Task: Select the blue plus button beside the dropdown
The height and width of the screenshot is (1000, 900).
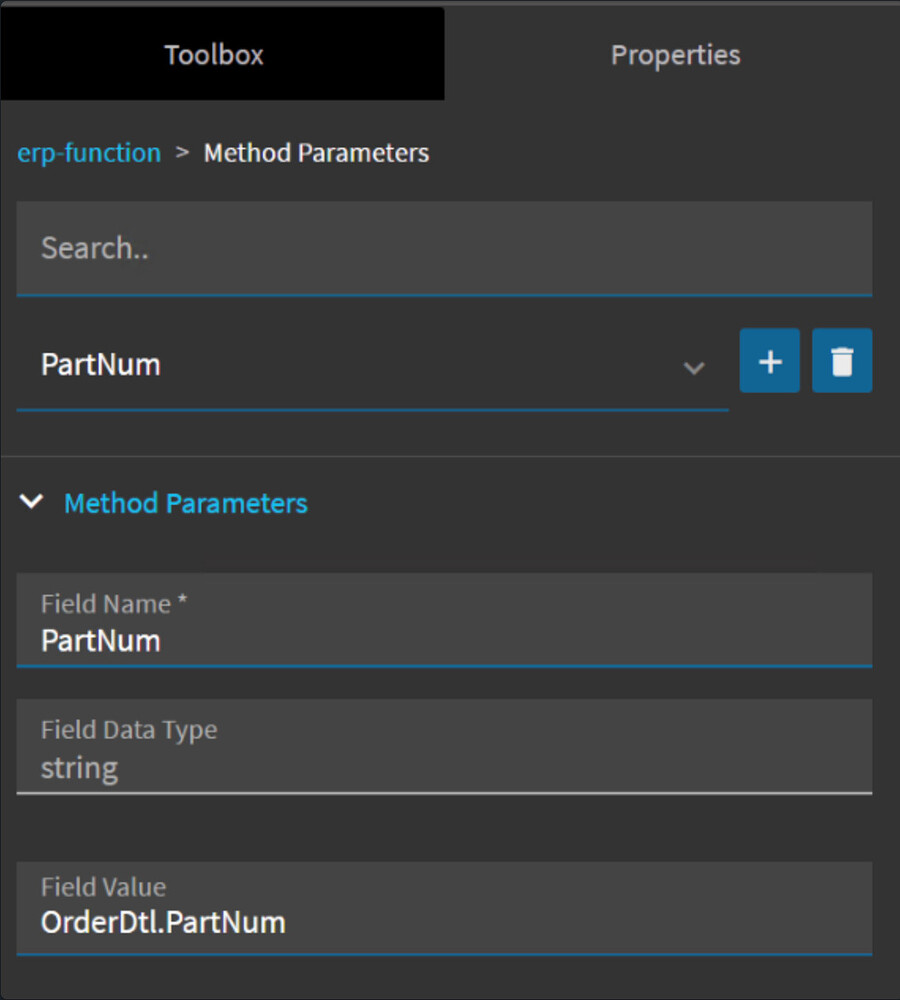Action: click(x=769, y=361)
